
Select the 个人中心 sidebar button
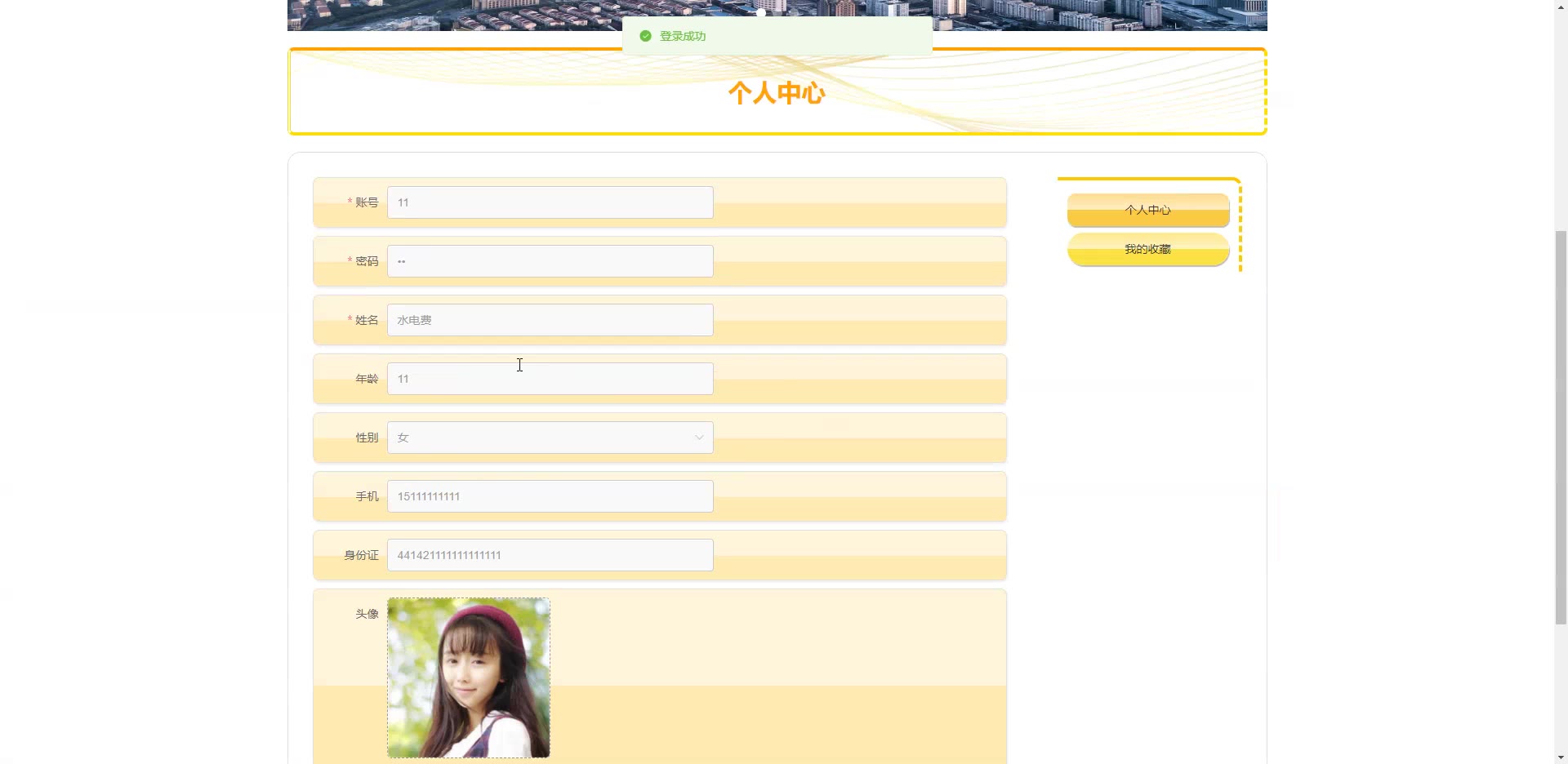coord(1147,210)
